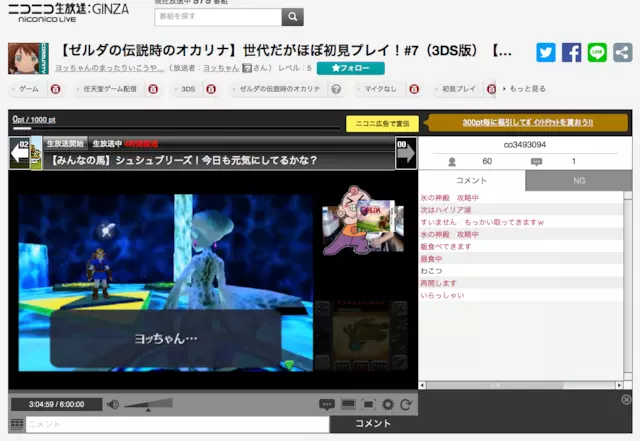This screenshot has height=441, width=640.
Task: Go to next channel with right arrow
Action: coord(406,153)
